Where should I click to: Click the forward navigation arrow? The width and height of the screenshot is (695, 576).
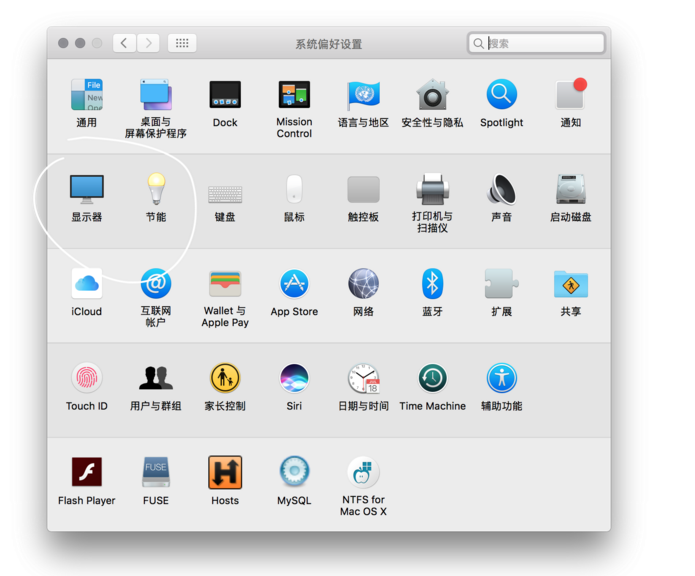[148, 43]
